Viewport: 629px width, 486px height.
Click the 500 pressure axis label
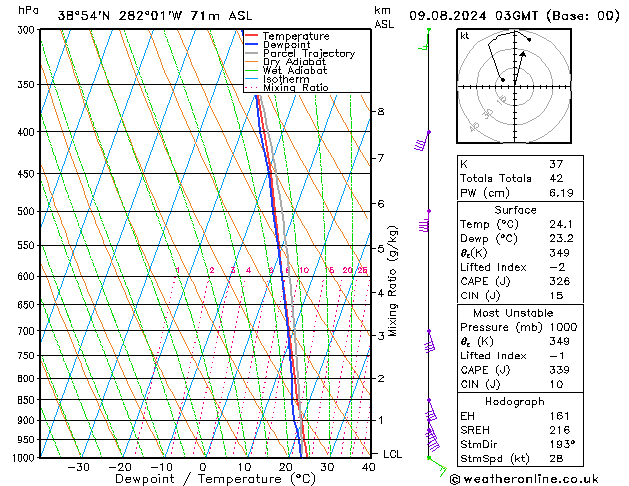(x=28, y=211)
